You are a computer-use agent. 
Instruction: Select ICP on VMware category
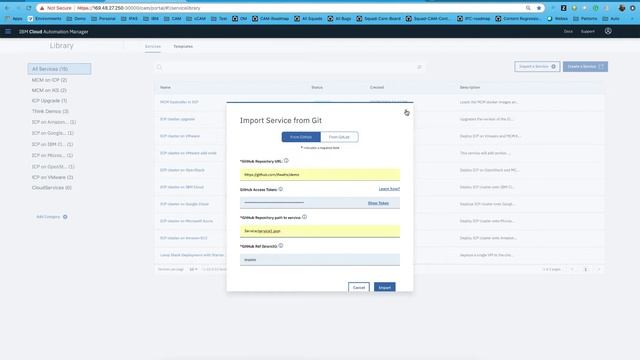[x=53, y=177]
